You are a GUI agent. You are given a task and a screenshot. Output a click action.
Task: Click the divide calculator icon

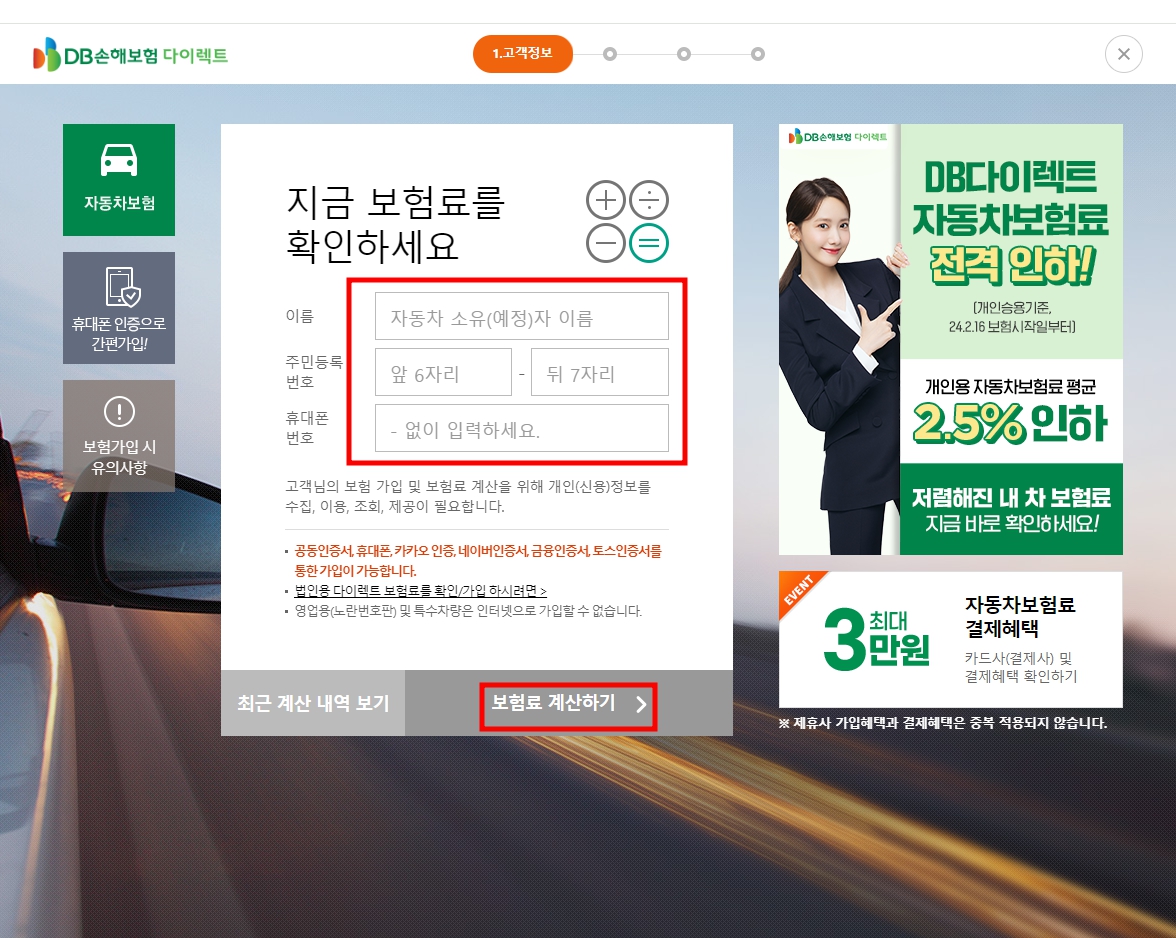(649, 200)
